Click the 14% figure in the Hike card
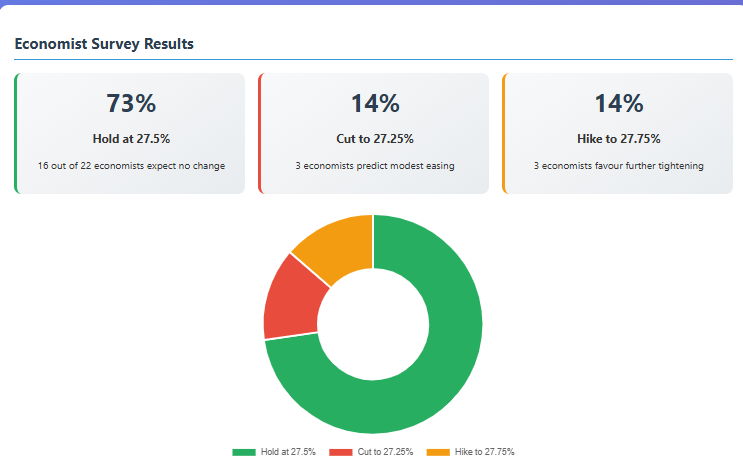 click(x=618, y=103)
